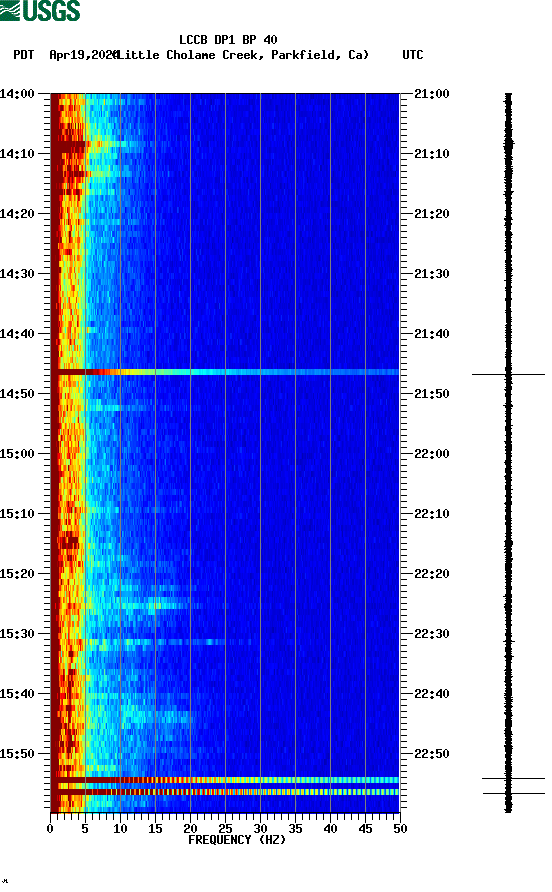Image resolution: width=552 pixels, height=892 pixels.
Task: Click the 14:30 PDT time label
Action: (x=17, y=274)
